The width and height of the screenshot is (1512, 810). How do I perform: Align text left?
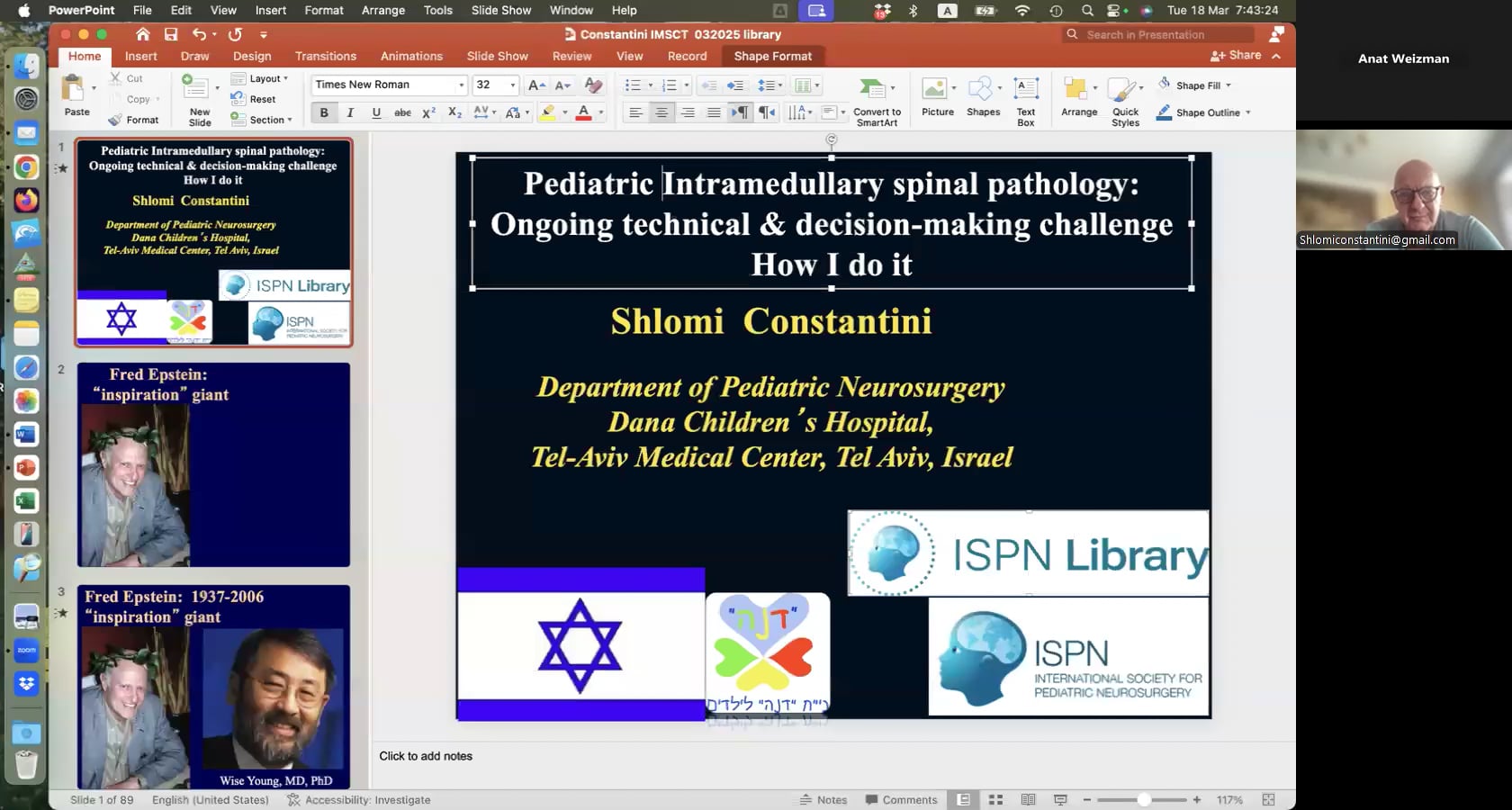click(x=635, y=112)
